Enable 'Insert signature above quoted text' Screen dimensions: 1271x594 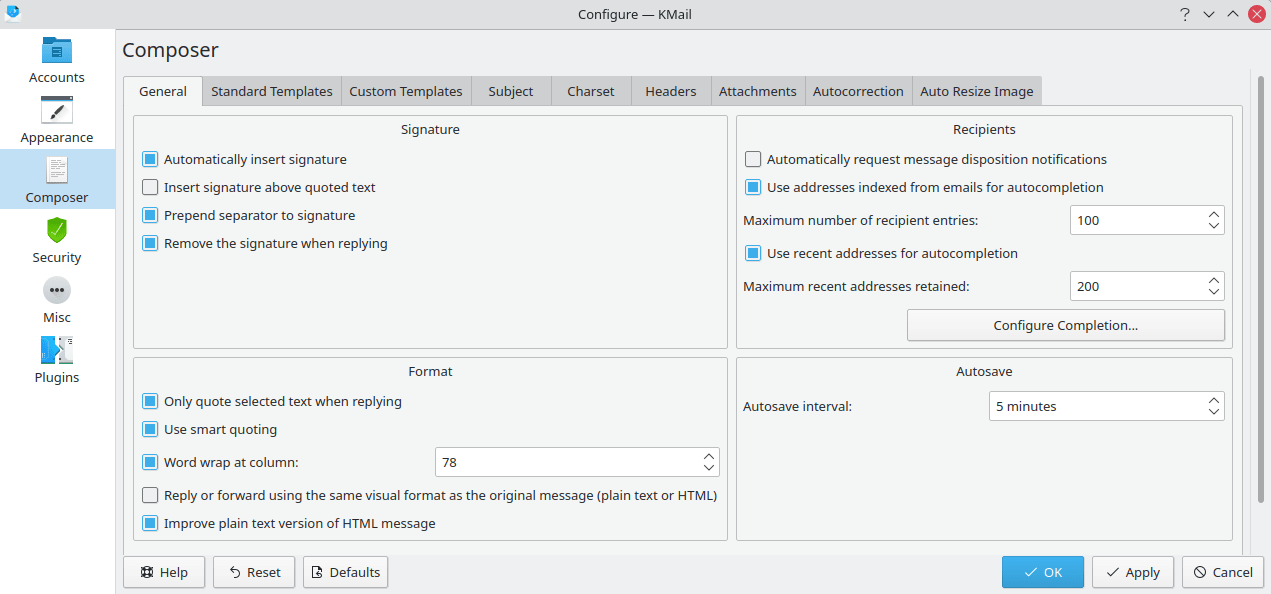point(151,187)
